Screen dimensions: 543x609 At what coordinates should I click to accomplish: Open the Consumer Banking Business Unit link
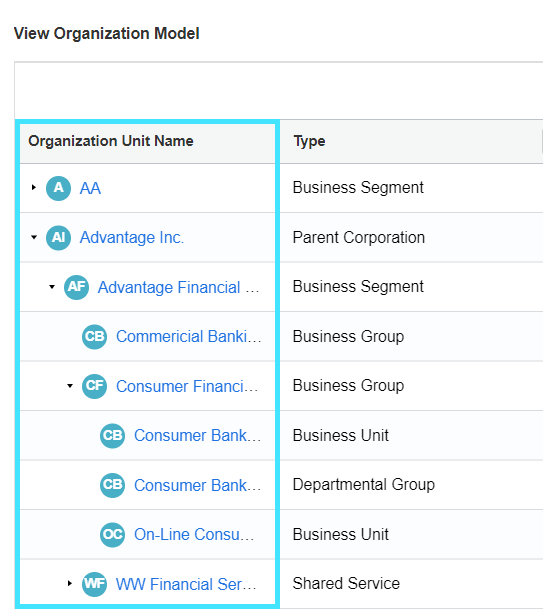[x=197, y=435]
